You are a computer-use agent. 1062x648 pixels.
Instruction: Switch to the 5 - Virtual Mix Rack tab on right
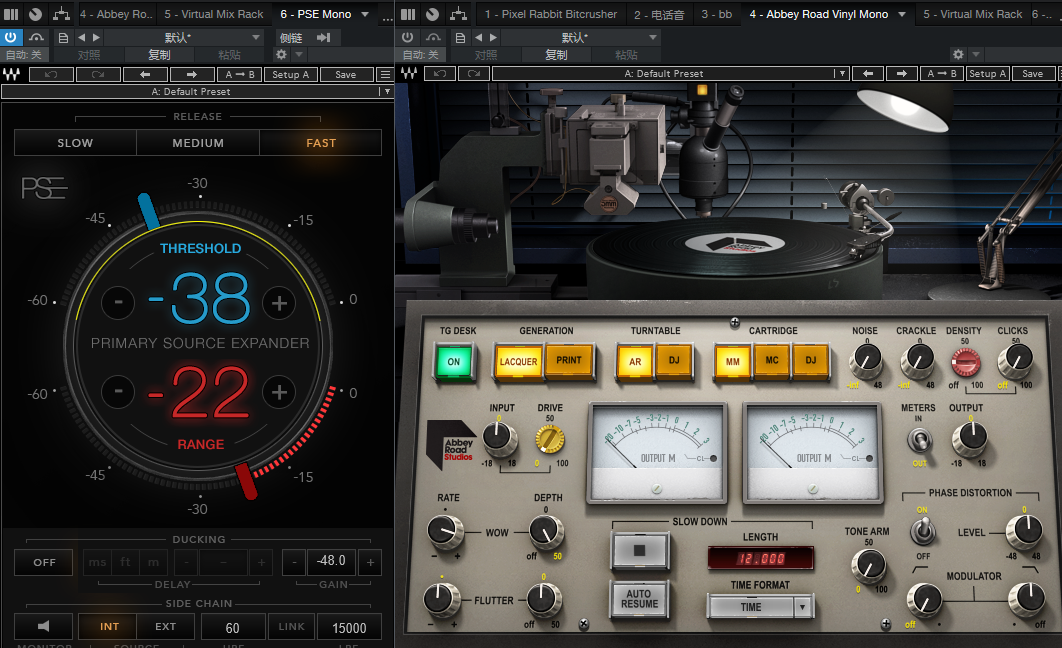972,14
